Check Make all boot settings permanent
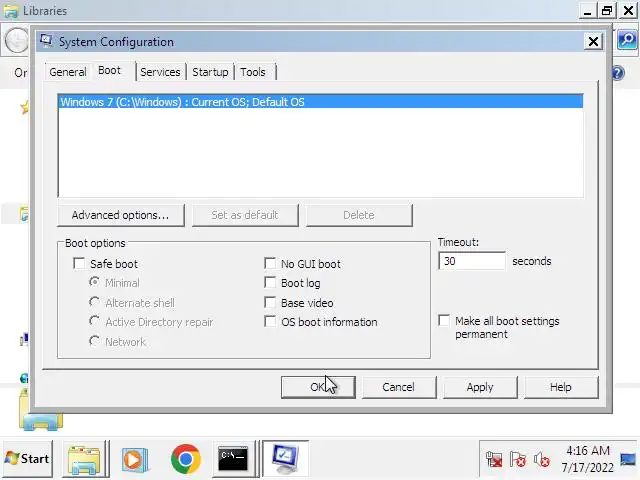Screen dimensions: 640x480 pos(444,320)
